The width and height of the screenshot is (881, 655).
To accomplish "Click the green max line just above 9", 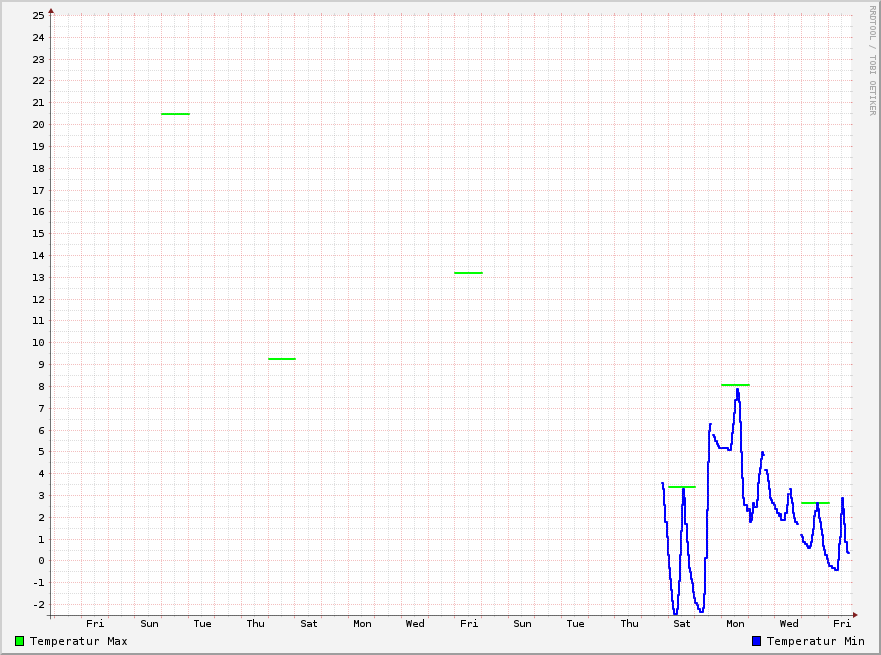I will pyautogui.click(x=282, y=359).
